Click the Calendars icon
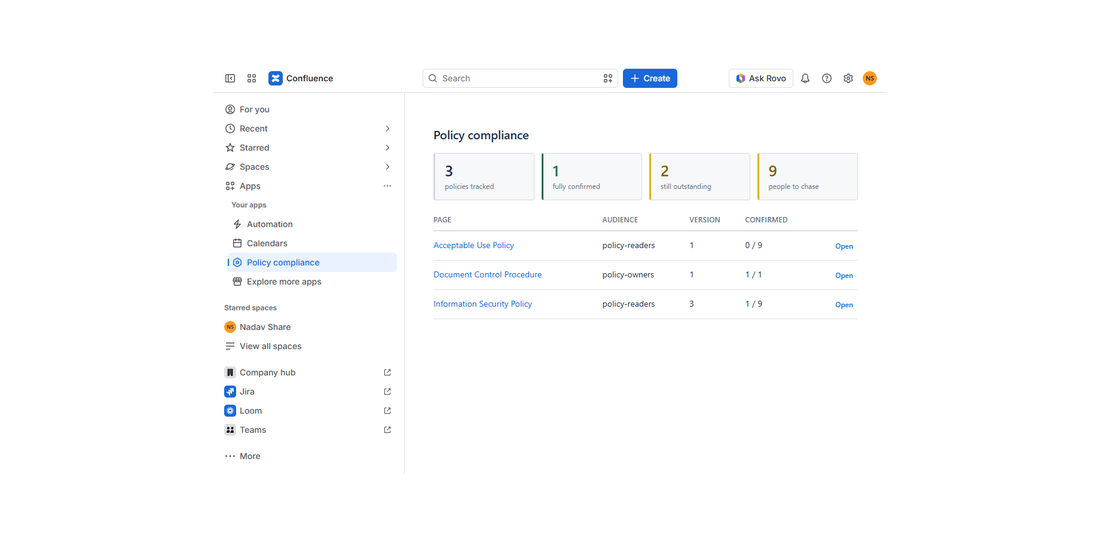 237,243
